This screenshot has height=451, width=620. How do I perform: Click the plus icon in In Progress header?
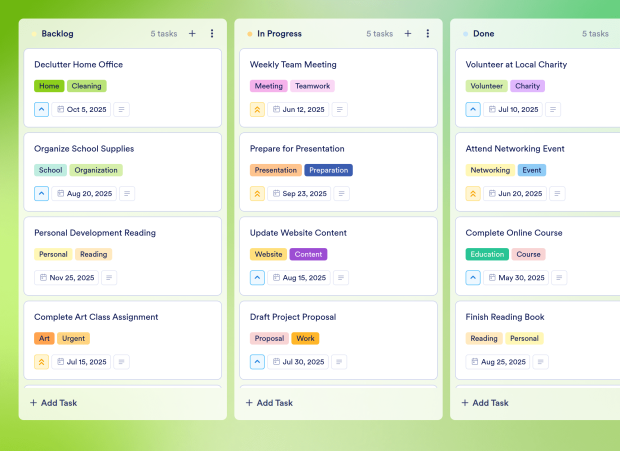click(x=408, y=33)
